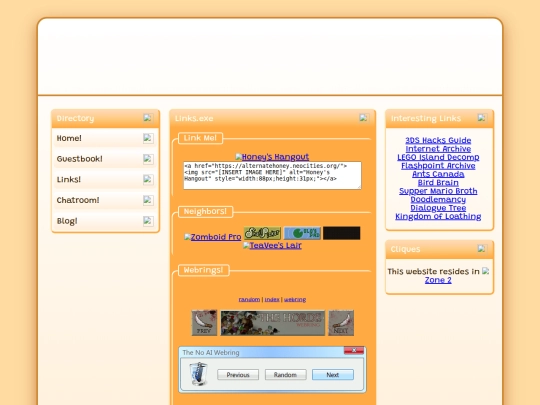Open Bird Brain link
The height and width of the screenshot is (405, 540).
point(438,183)
